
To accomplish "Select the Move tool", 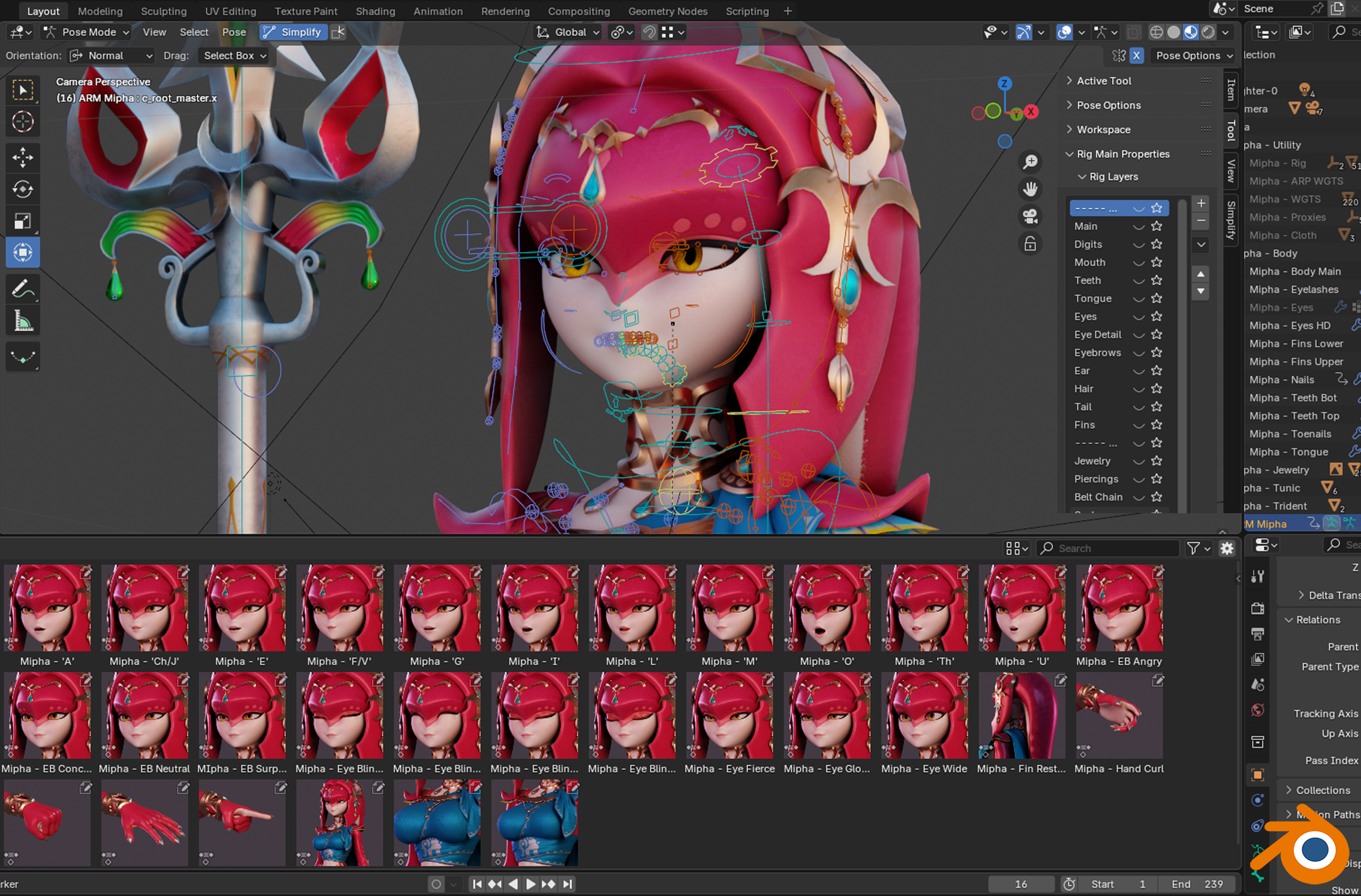I will click(x=23, y=158).
